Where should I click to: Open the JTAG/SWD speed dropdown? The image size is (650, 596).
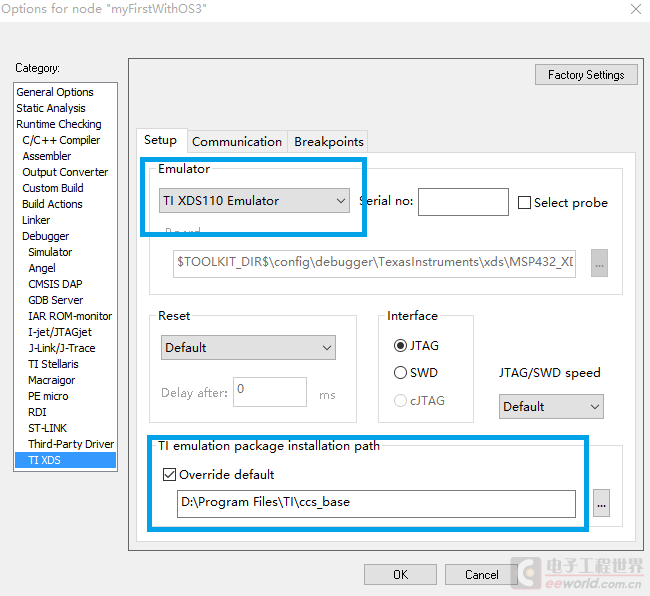pos(551,407)
